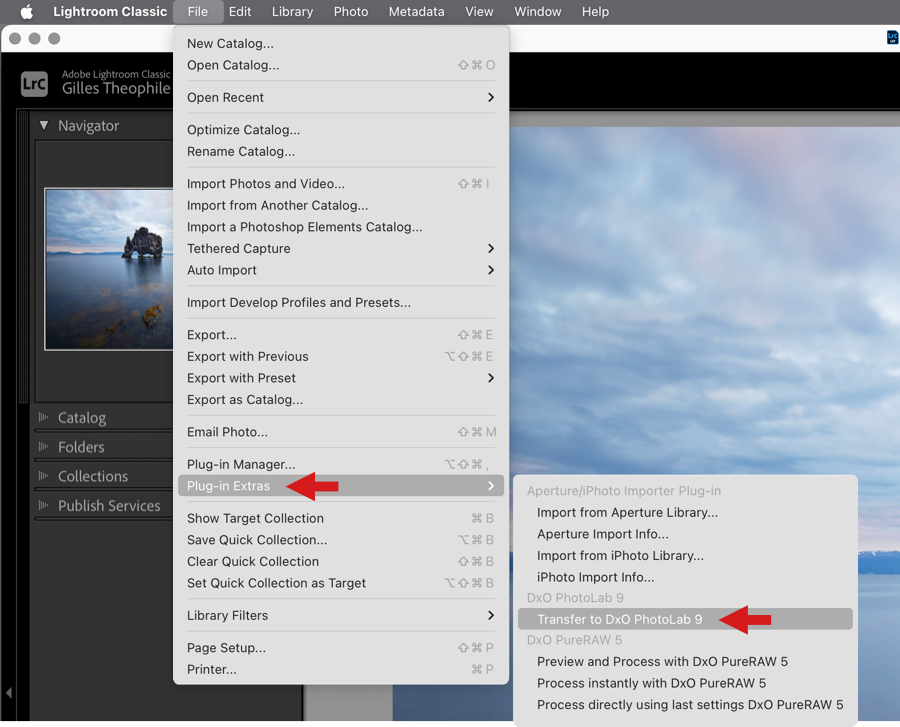
Task: Choose Export with Previous
Action: [x=341, y=356]
